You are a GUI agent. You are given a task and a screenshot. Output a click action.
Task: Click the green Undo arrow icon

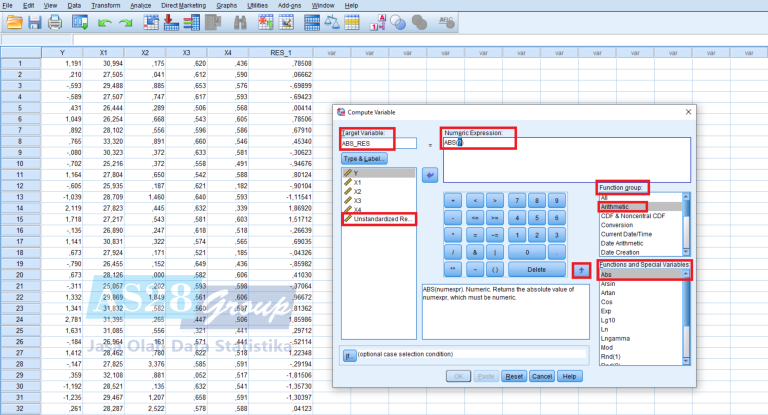(104, 22)
